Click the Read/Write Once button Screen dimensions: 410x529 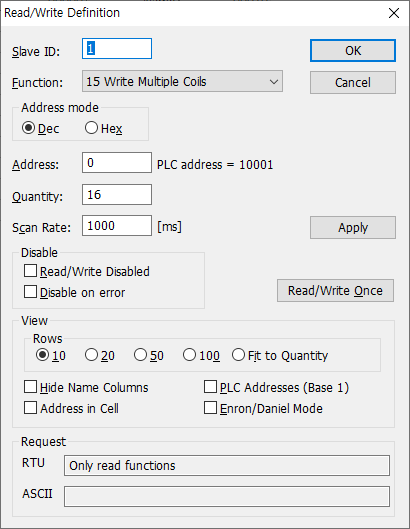coord(335,290)
